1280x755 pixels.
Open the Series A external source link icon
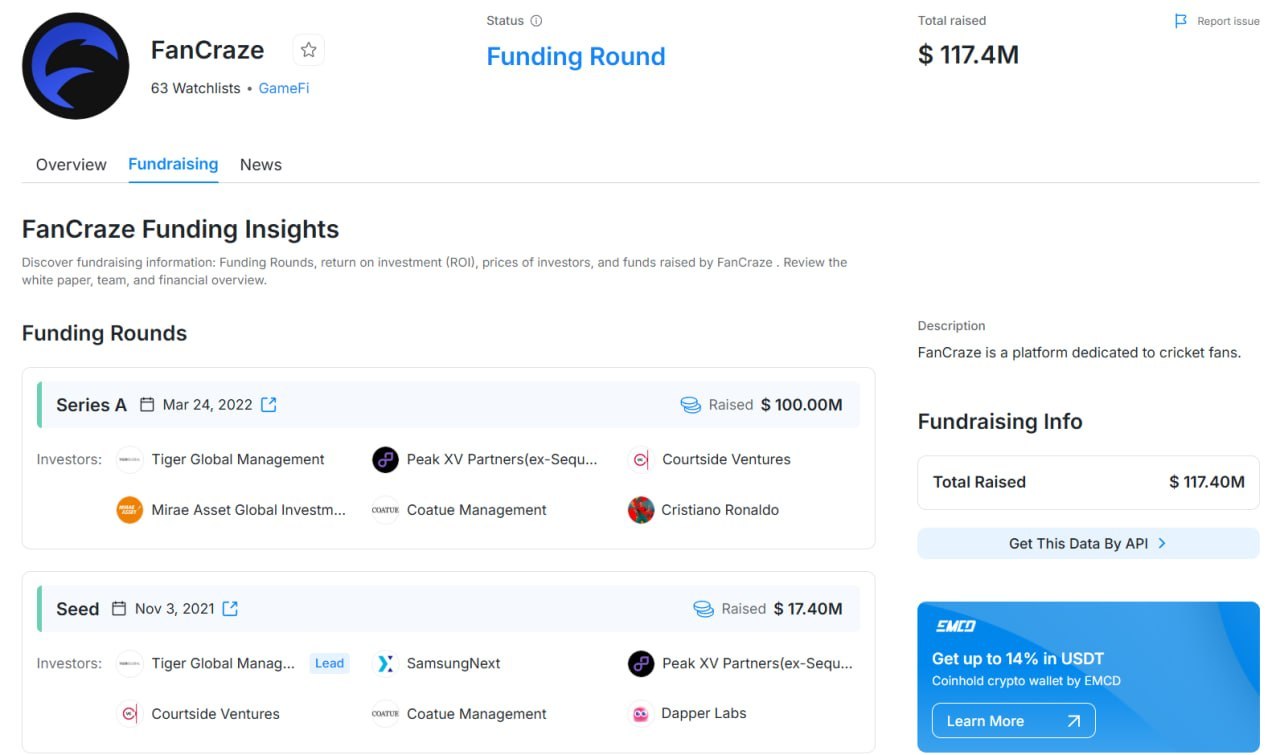pos(269,404)
